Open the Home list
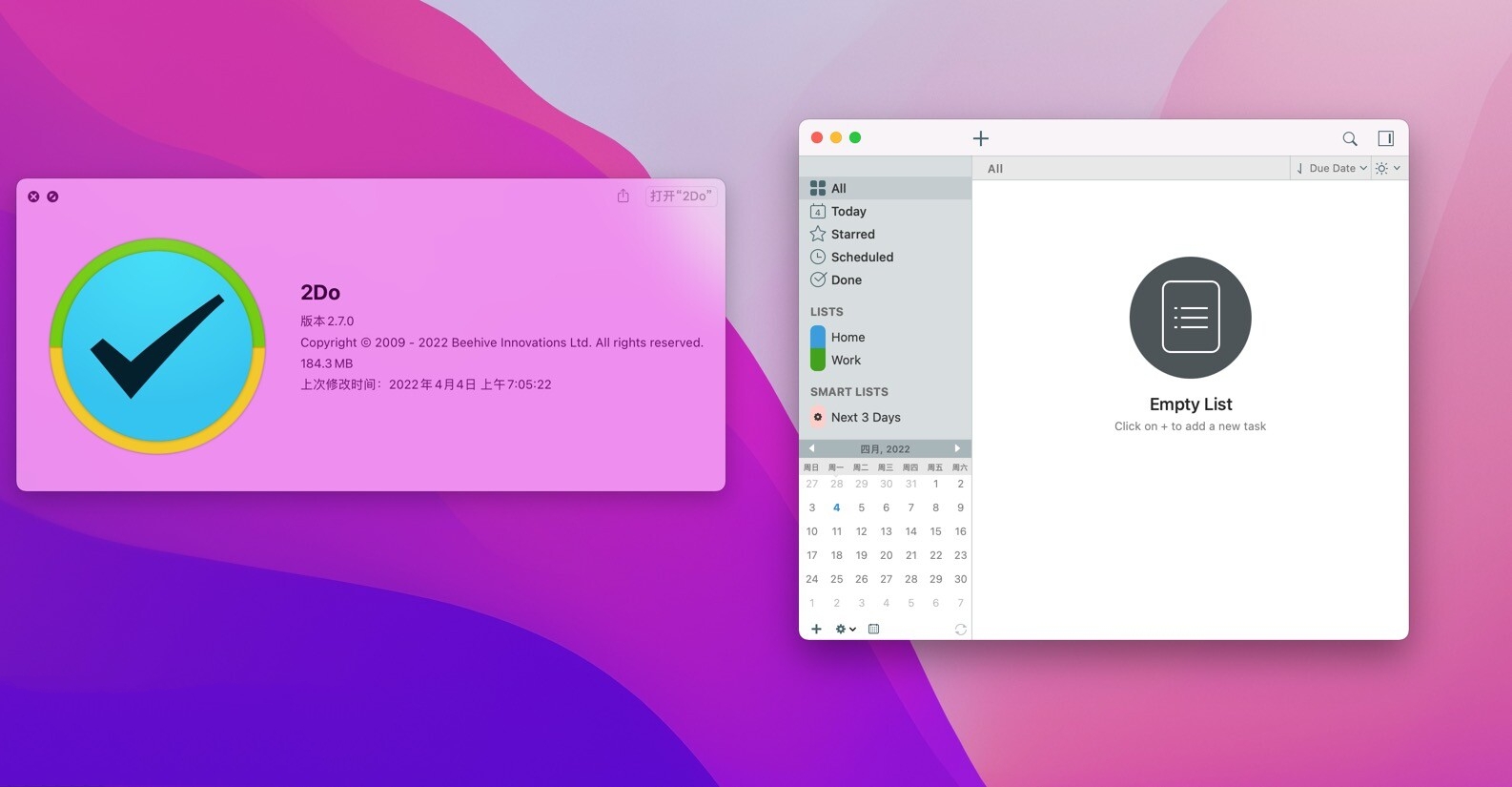The height and width of the screenshot is (787, 1512). [885, 337]
